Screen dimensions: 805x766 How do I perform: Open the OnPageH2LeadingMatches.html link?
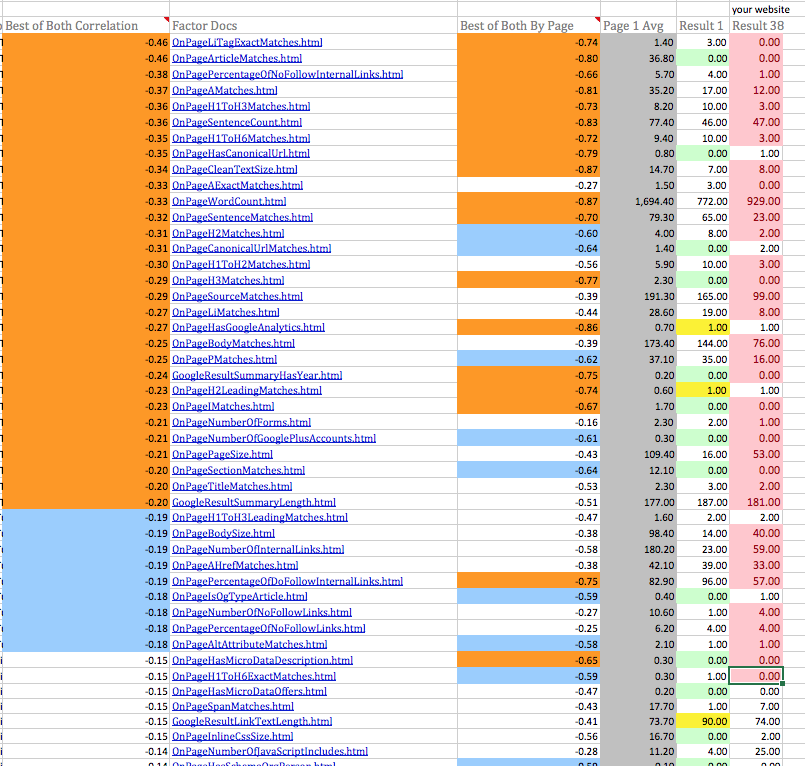[x=247, y=391]
